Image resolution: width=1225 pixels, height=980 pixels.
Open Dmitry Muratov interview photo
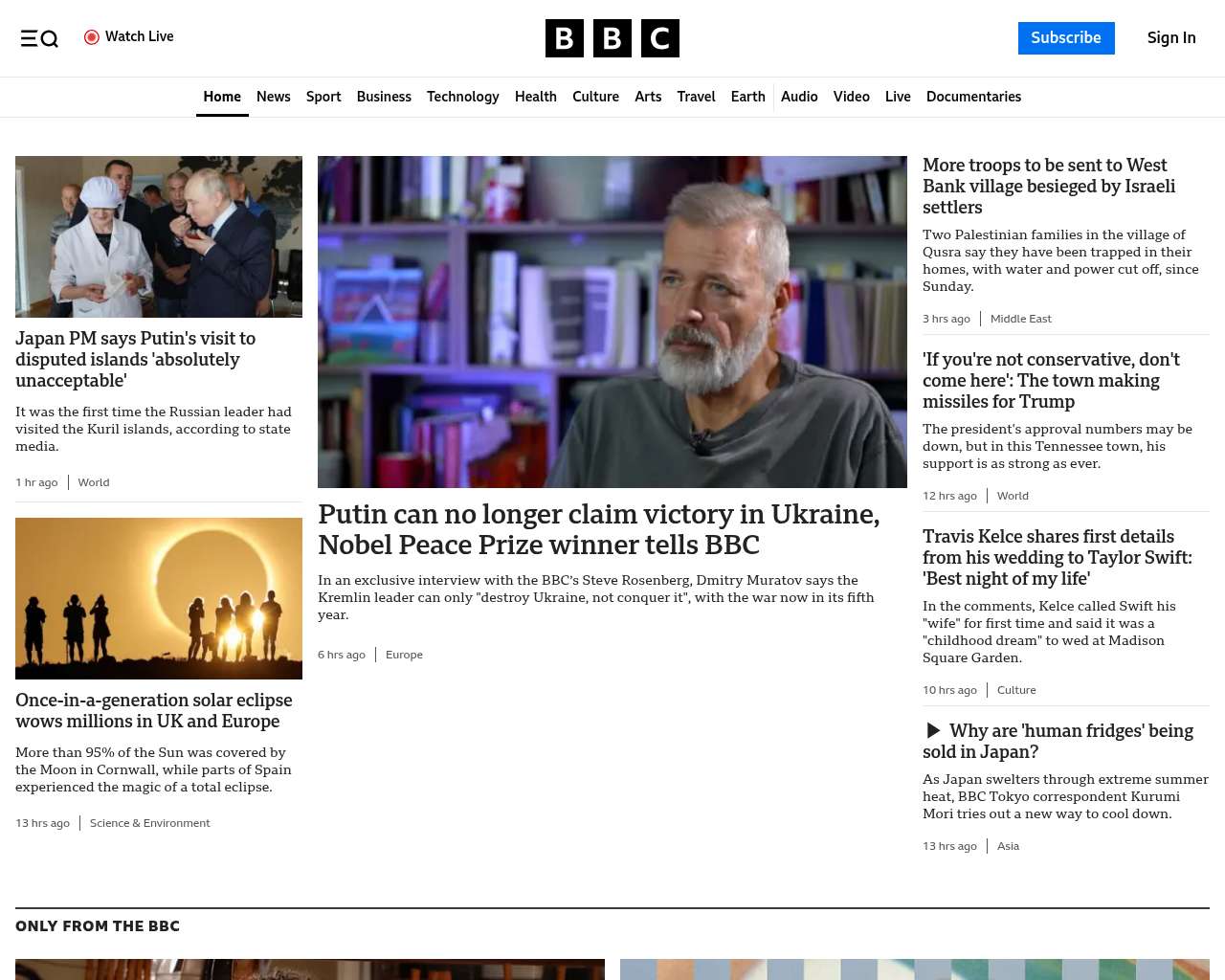pyautogui.click(x=612, y=322)
